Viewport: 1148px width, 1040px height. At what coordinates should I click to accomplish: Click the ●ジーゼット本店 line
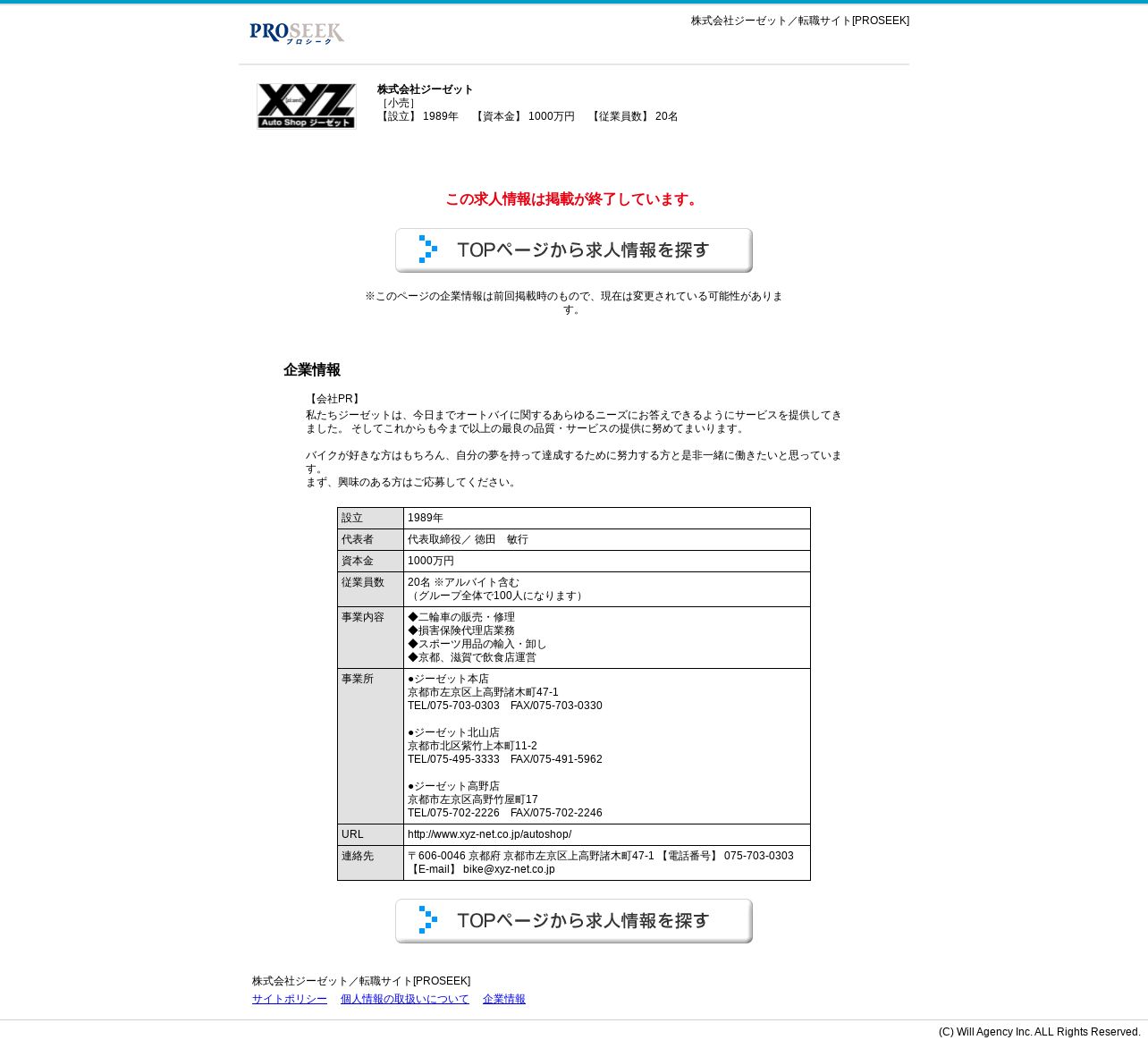coord(448,679)
